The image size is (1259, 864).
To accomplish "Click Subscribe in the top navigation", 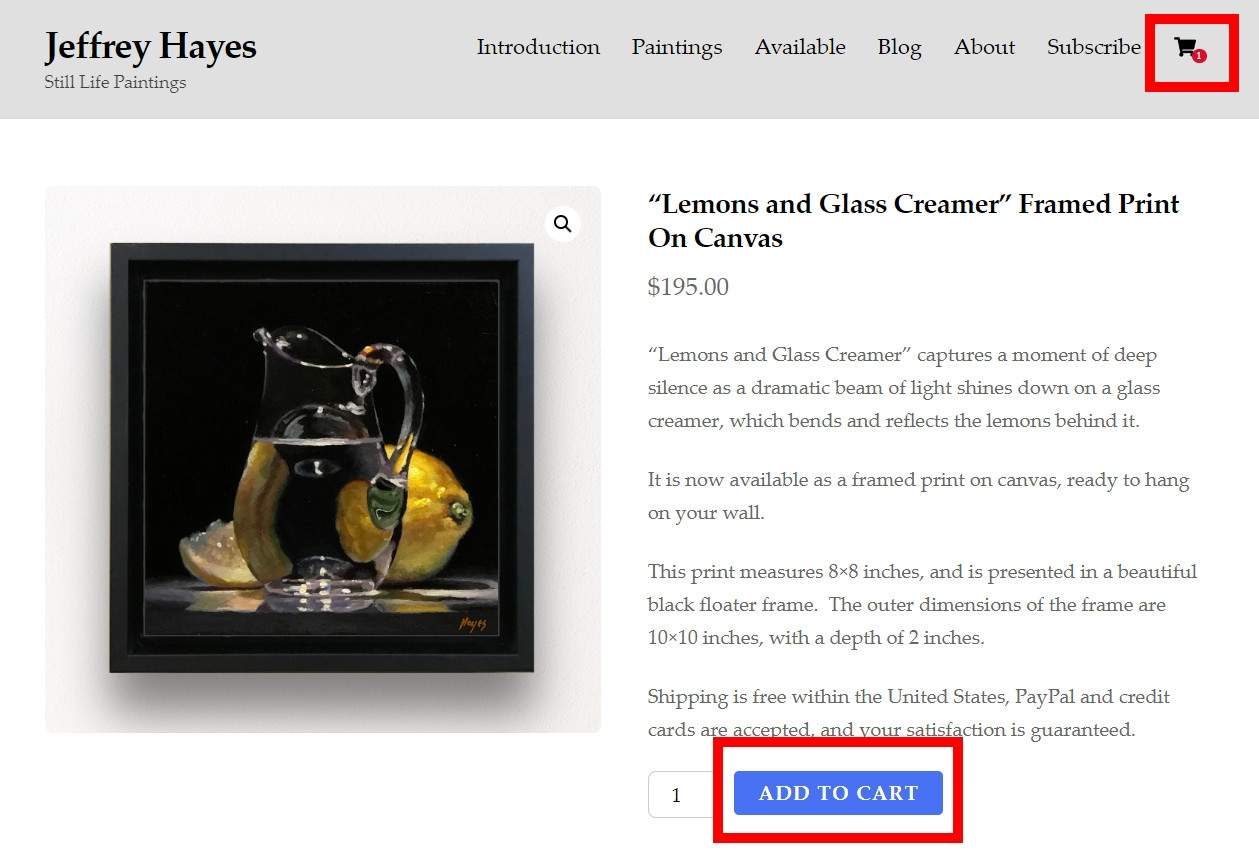I will pos(1093,47).
